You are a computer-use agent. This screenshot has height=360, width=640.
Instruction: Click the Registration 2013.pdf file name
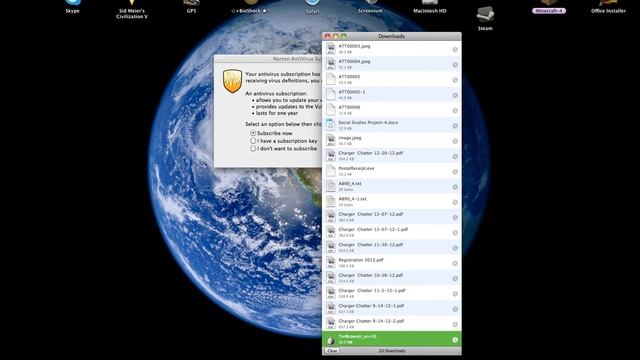click(x=361, y=260)
